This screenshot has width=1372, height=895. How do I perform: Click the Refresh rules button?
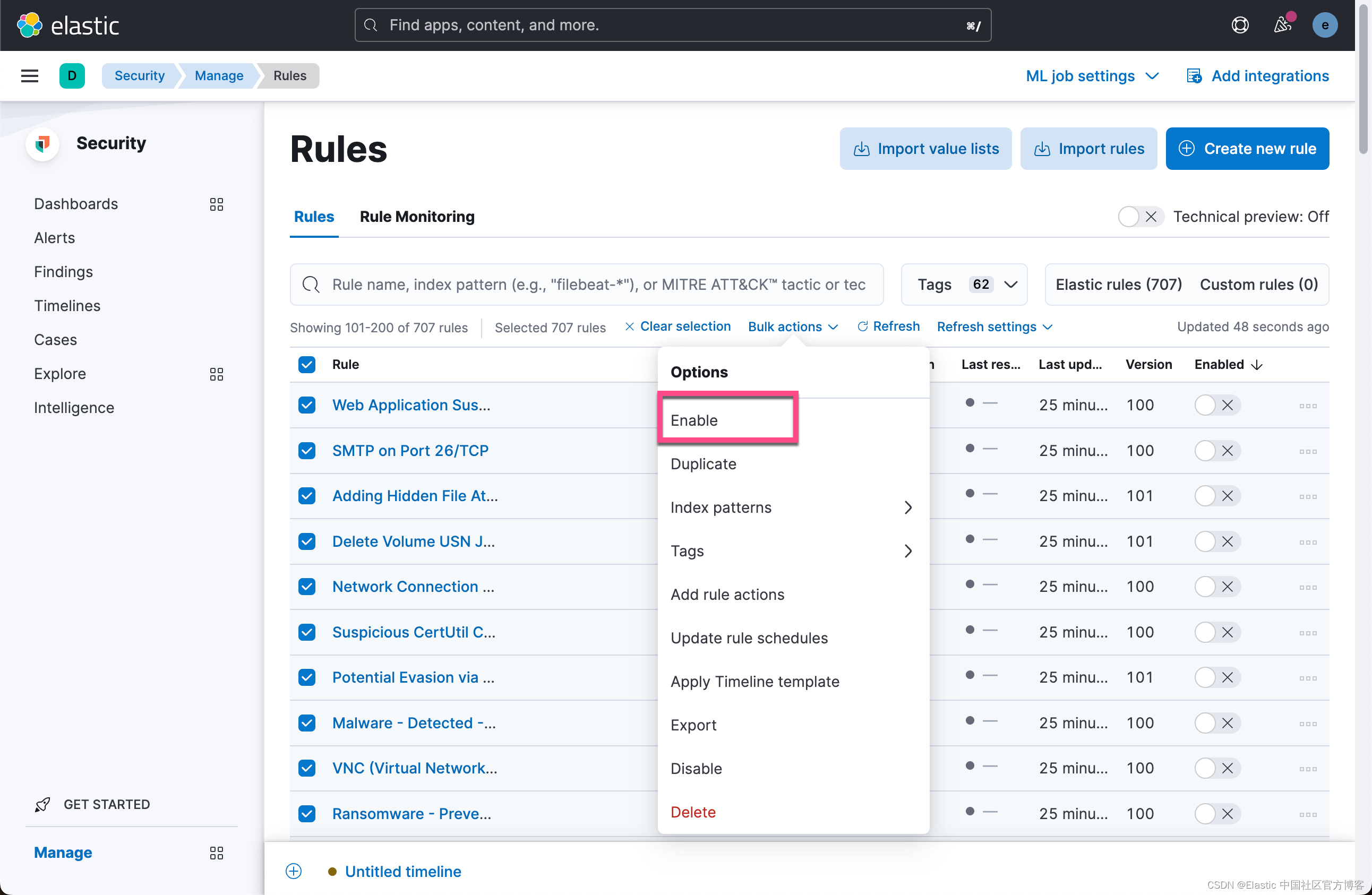click(x=888, y=327)
